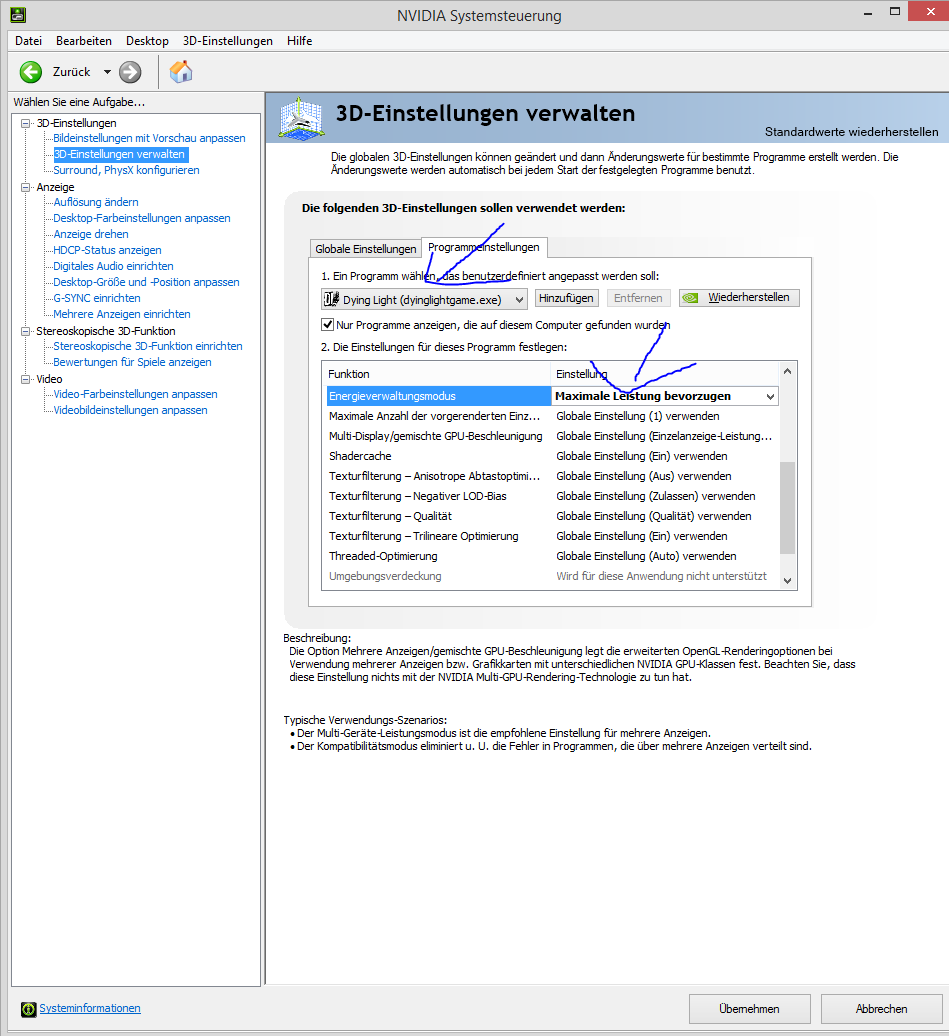This screenshot has width=949, height=1036.
Task: Open Anzeige drehen task
Action: 91,234
